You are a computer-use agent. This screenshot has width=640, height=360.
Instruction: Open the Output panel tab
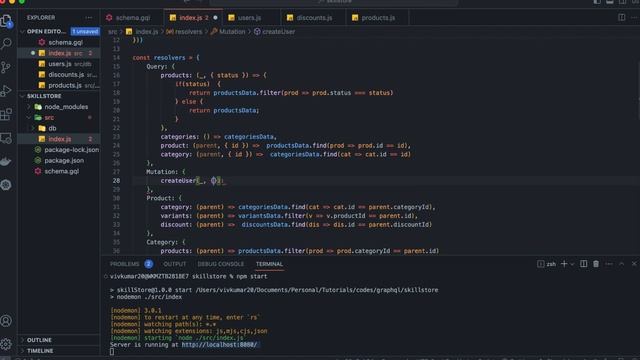[175, 264]
